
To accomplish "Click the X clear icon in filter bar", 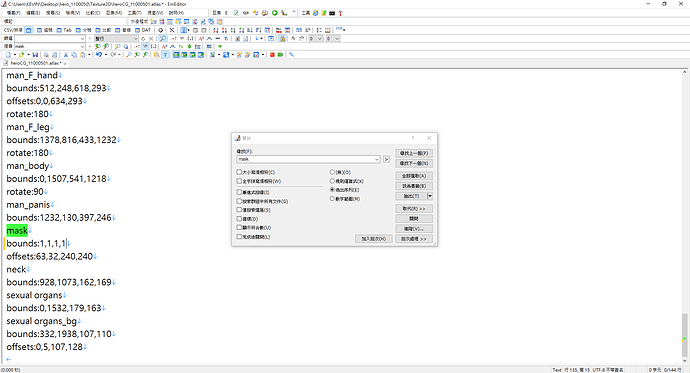I will point(151,38).
